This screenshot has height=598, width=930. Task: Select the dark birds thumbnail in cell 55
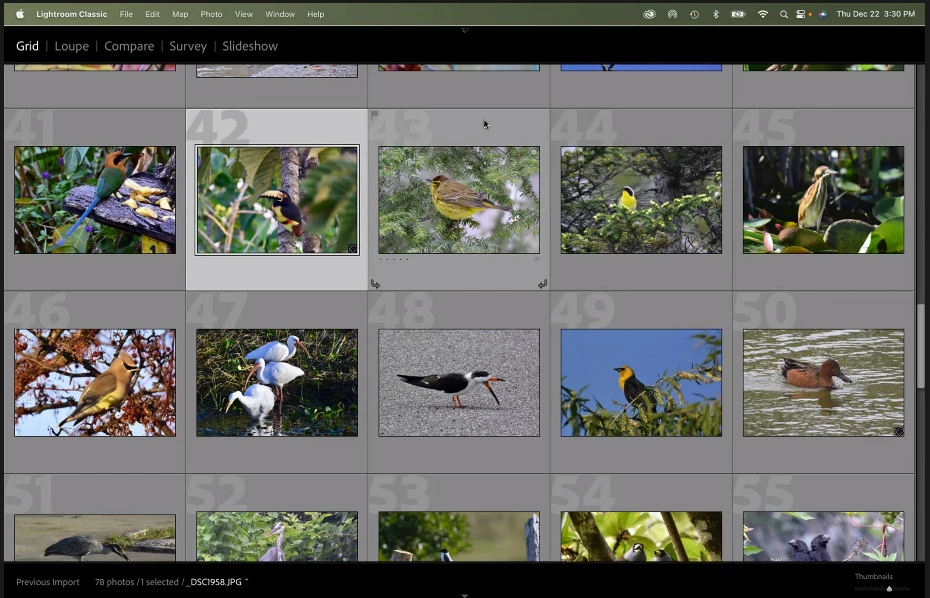pyautogui.click(x=823, y=536)
